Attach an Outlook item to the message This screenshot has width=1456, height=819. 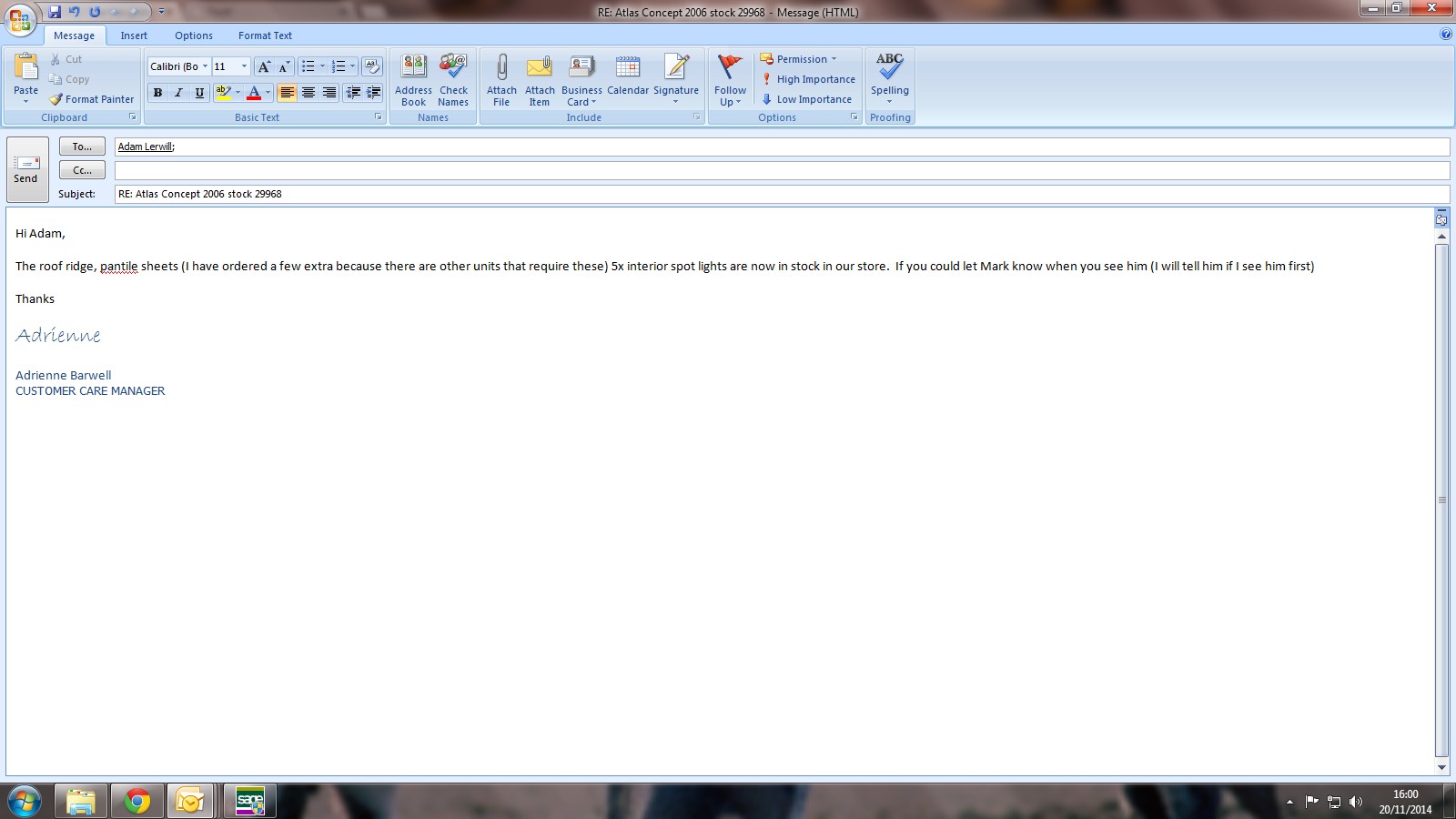(540, 81)
